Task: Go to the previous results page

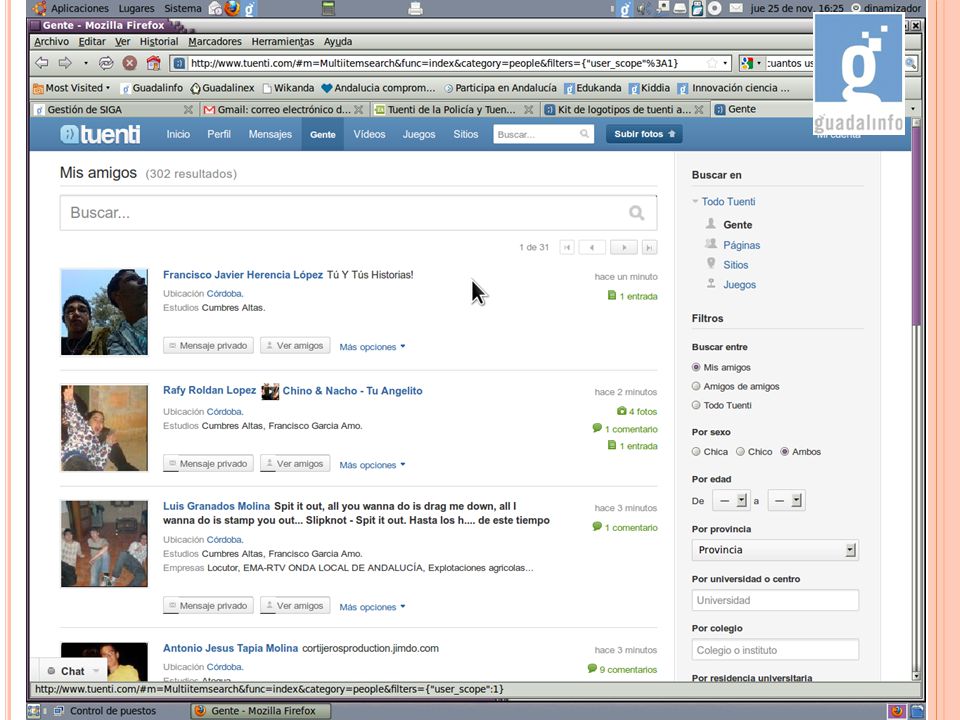Action: point(591,247)
